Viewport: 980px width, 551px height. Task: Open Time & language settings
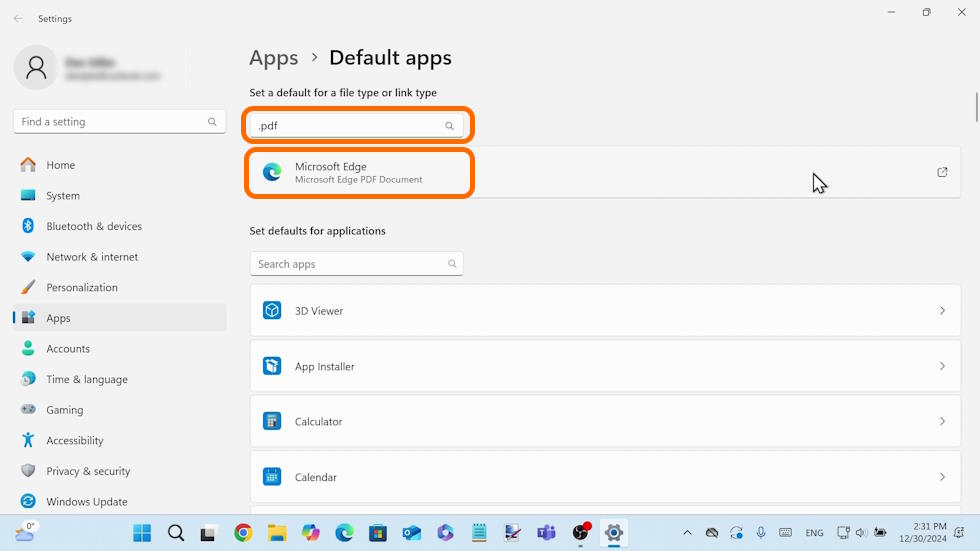119,379
